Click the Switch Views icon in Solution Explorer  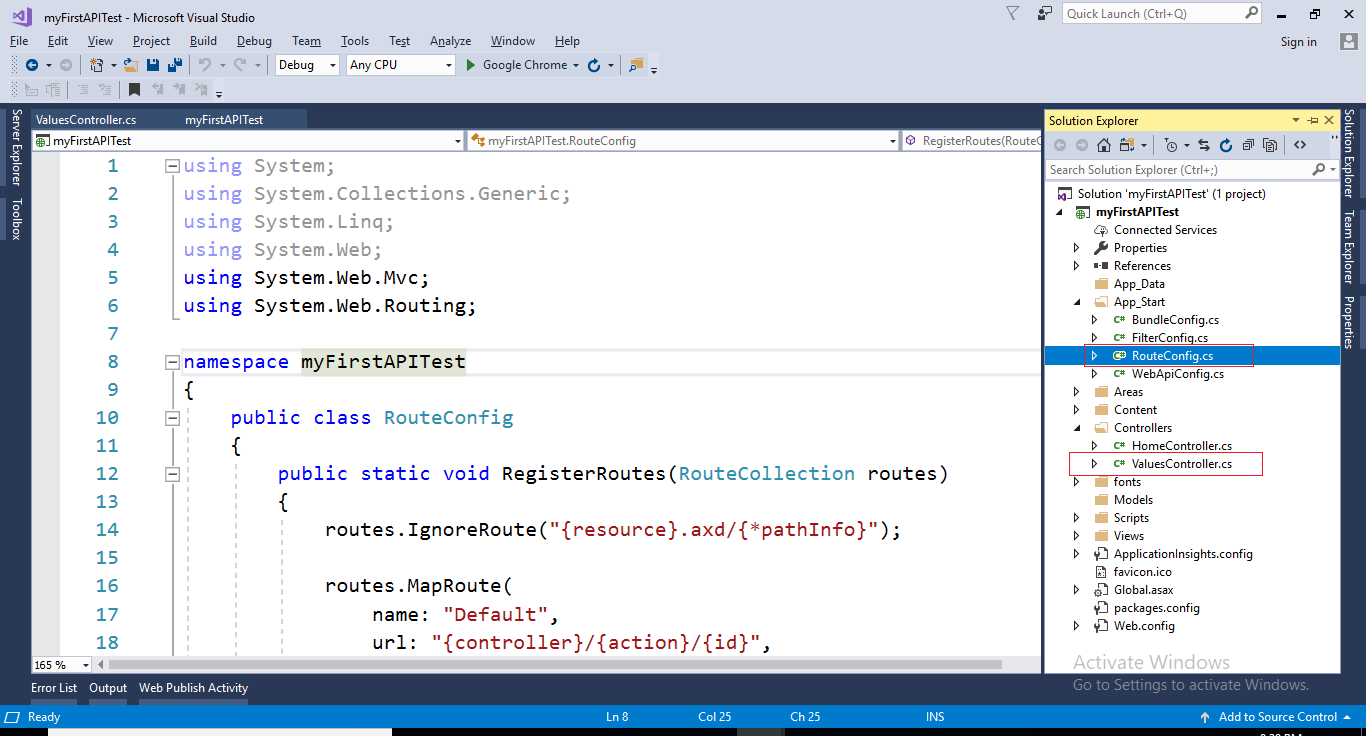pos(1127,145)
